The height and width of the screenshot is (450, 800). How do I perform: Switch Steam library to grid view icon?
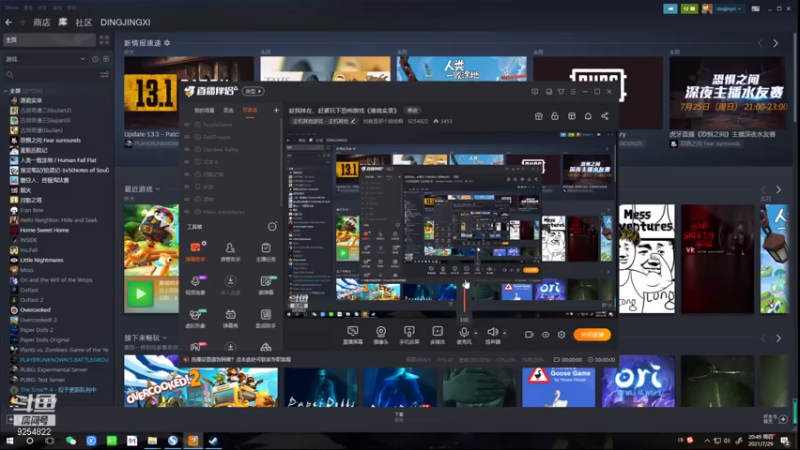[x=104, y=40]
